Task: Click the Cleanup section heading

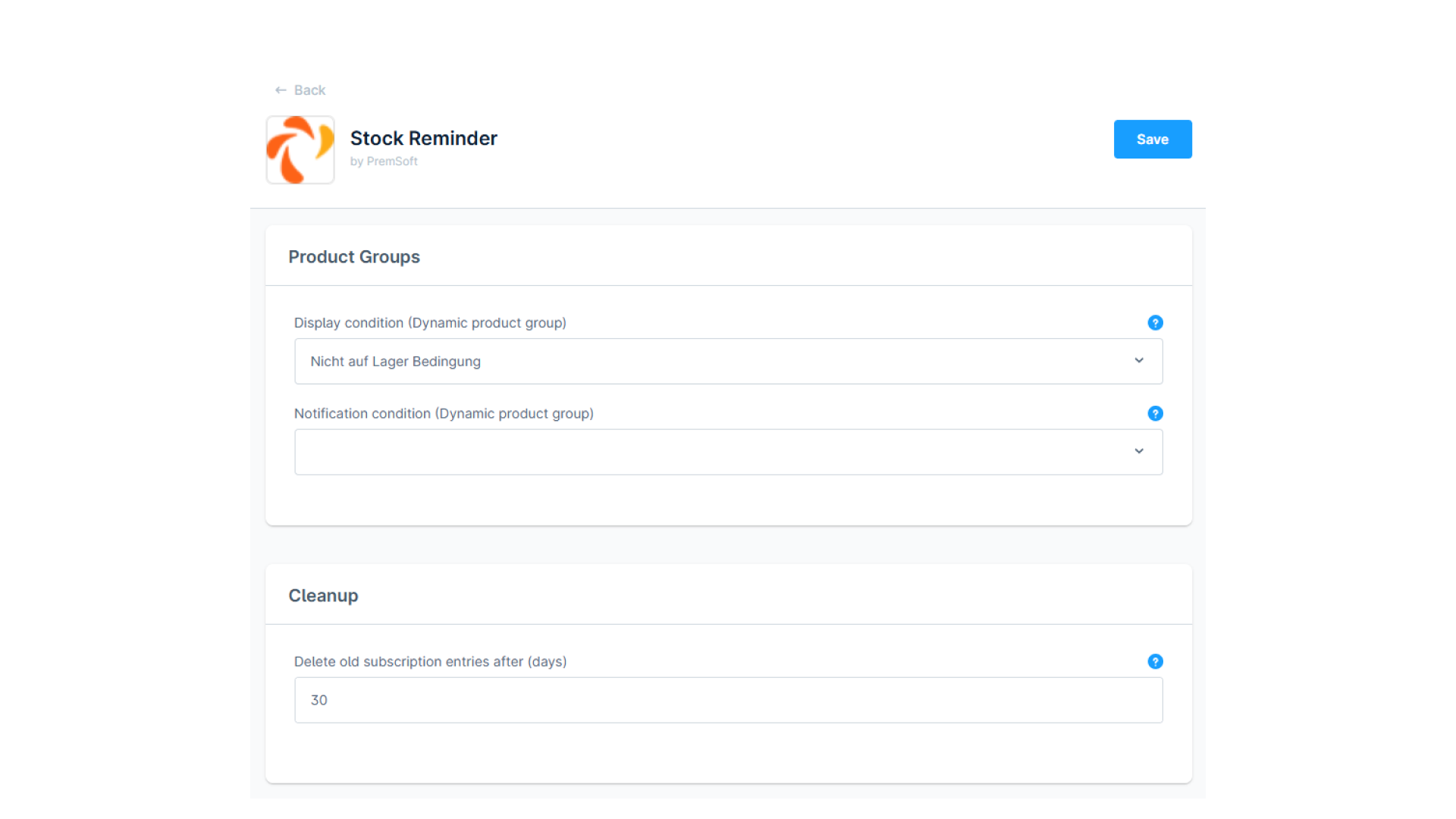Action: pos(323,596)
